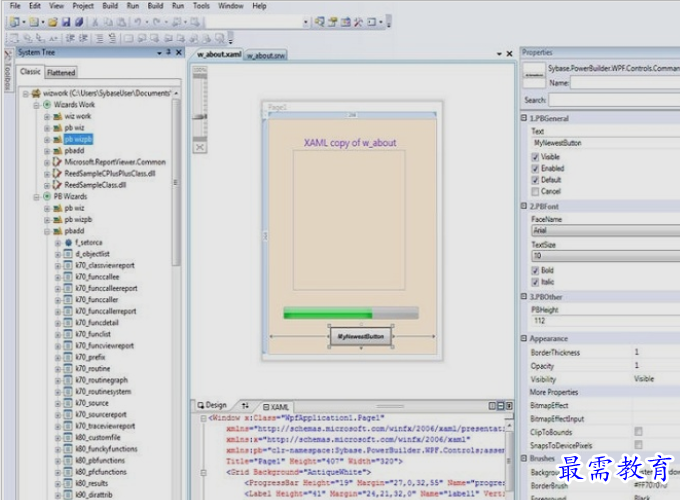Open the Tools menu

point(201,6)
